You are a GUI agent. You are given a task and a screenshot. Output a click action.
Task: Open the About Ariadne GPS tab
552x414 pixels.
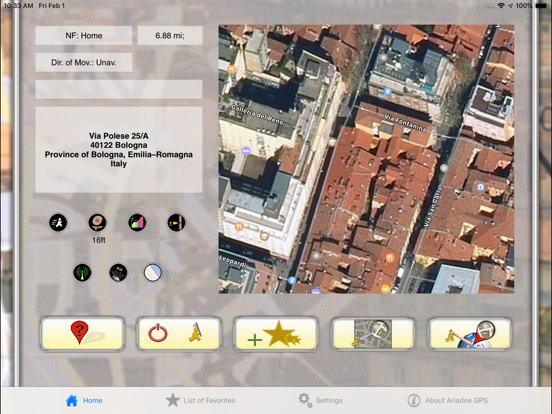pos(447,400)
